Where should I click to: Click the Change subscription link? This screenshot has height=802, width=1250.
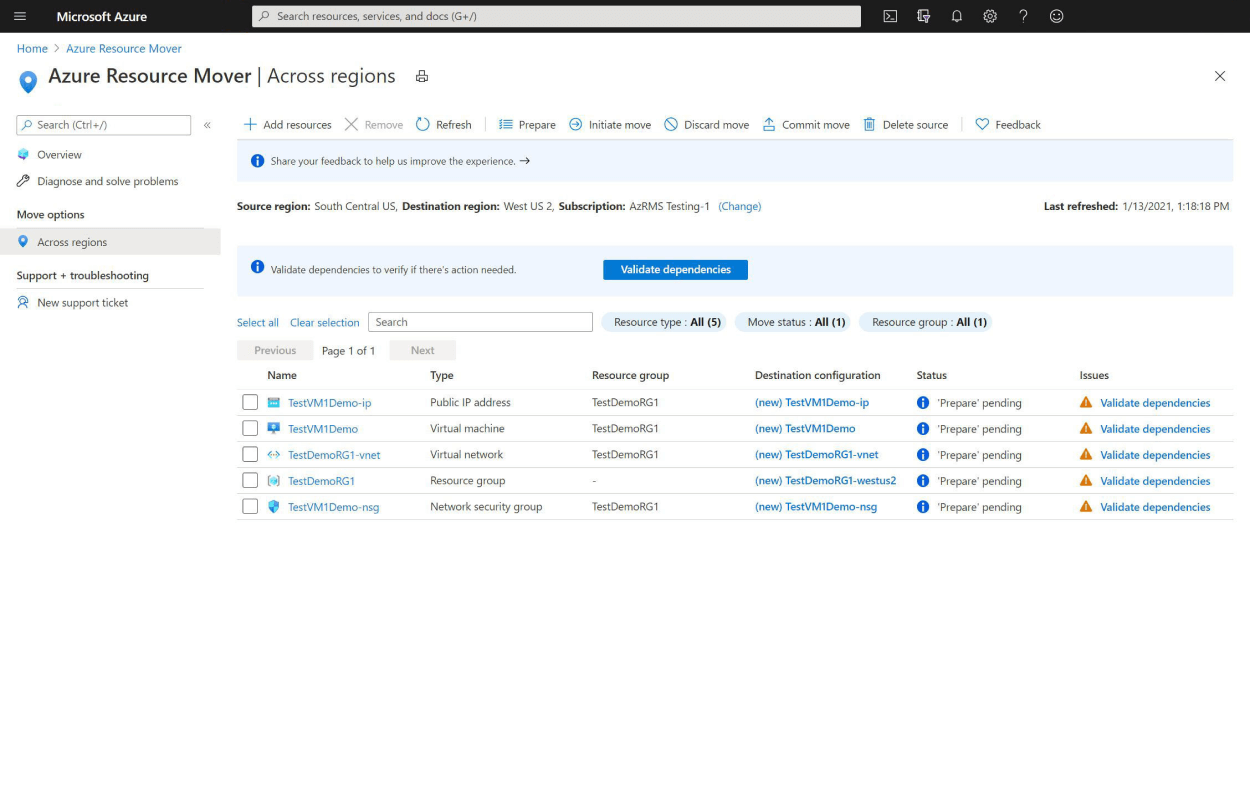740,206
